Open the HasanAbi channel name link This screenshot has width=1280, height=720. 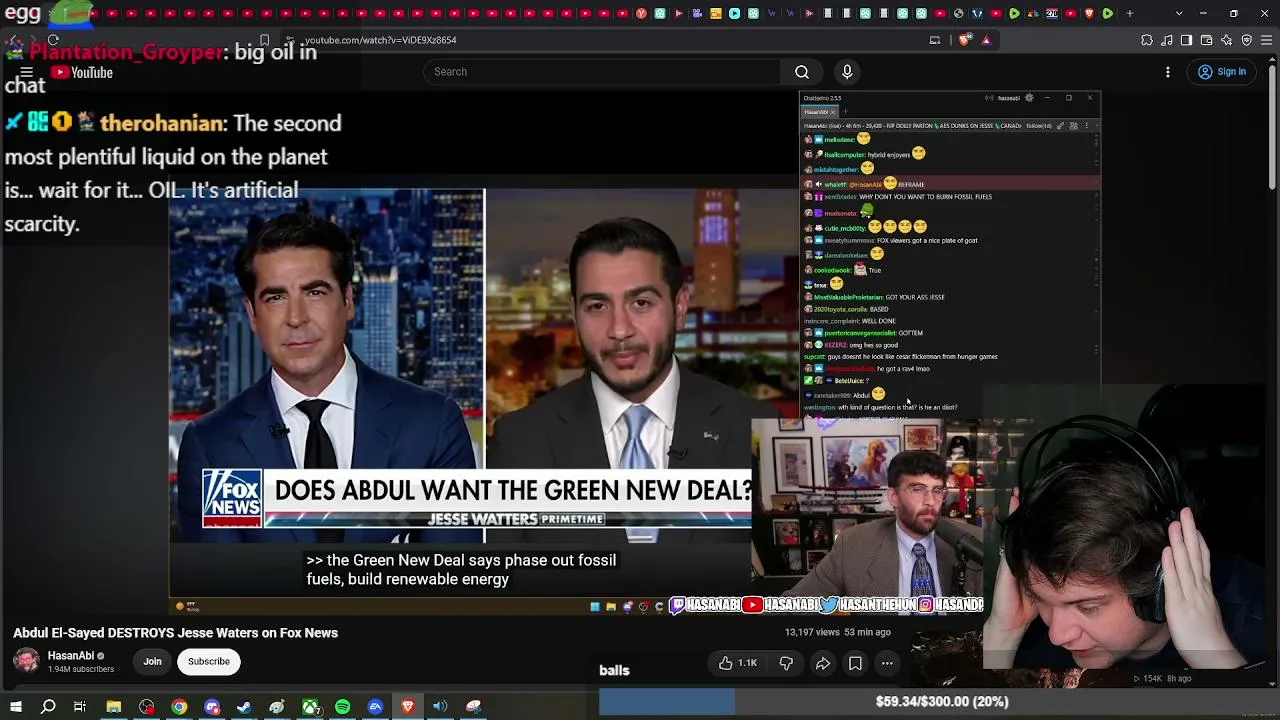tap(71, 656)
